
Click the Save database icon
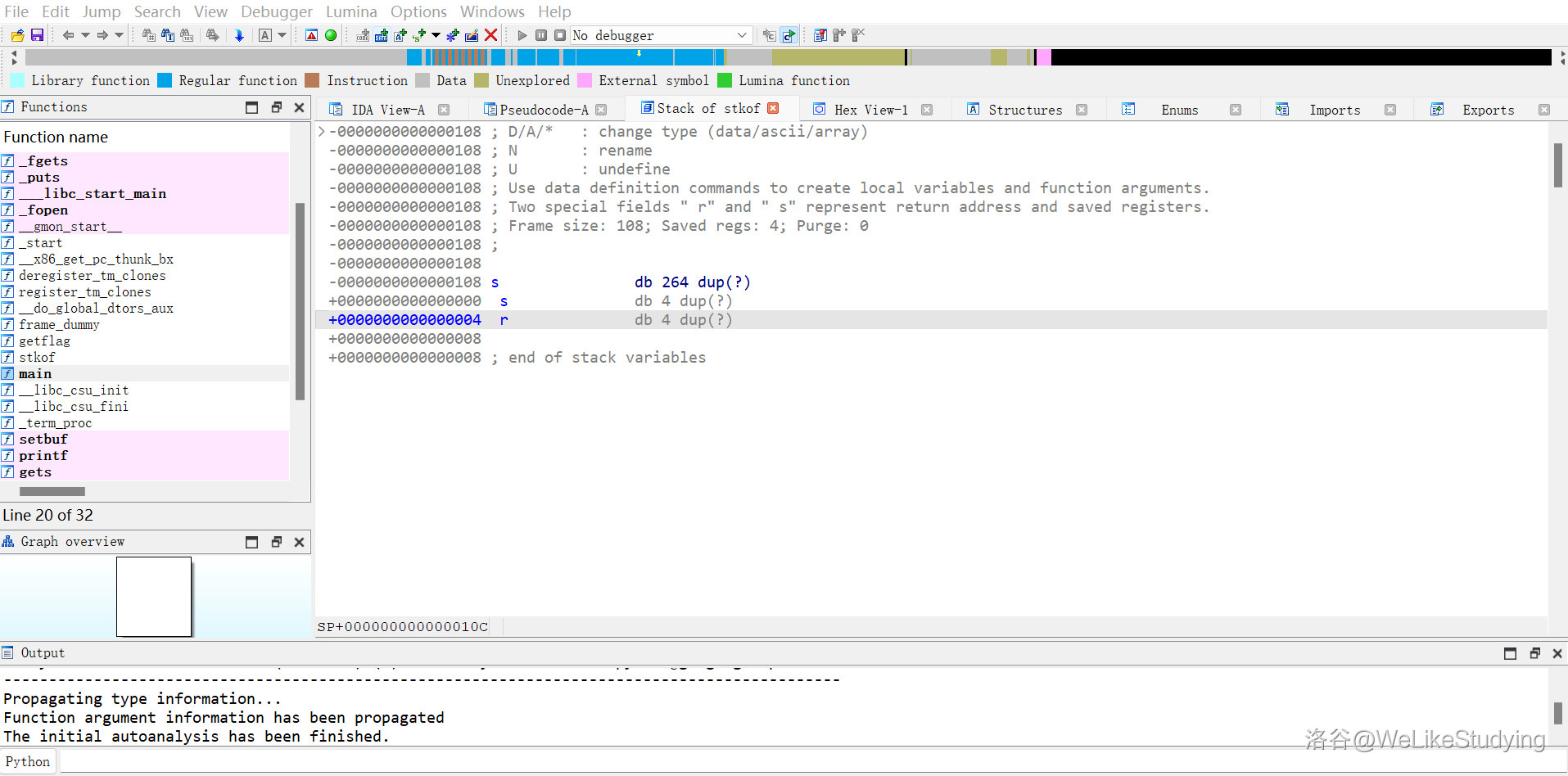(x=37, y=35)
